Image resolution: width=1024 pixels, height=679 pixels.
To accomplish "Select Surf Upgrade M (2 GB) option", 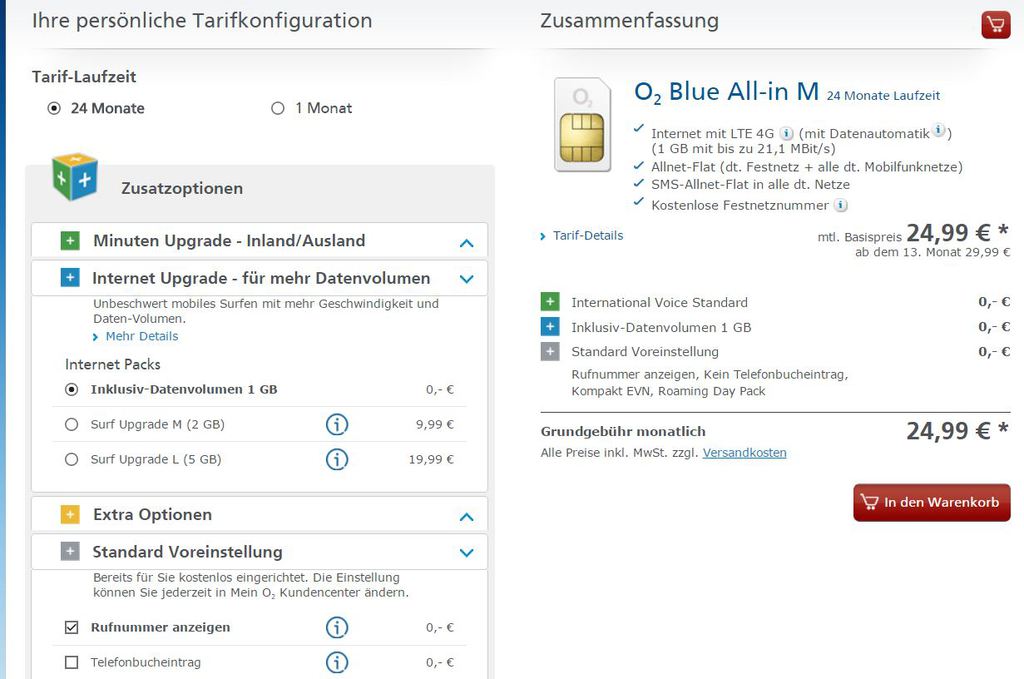I will click(x=72, y=424).
